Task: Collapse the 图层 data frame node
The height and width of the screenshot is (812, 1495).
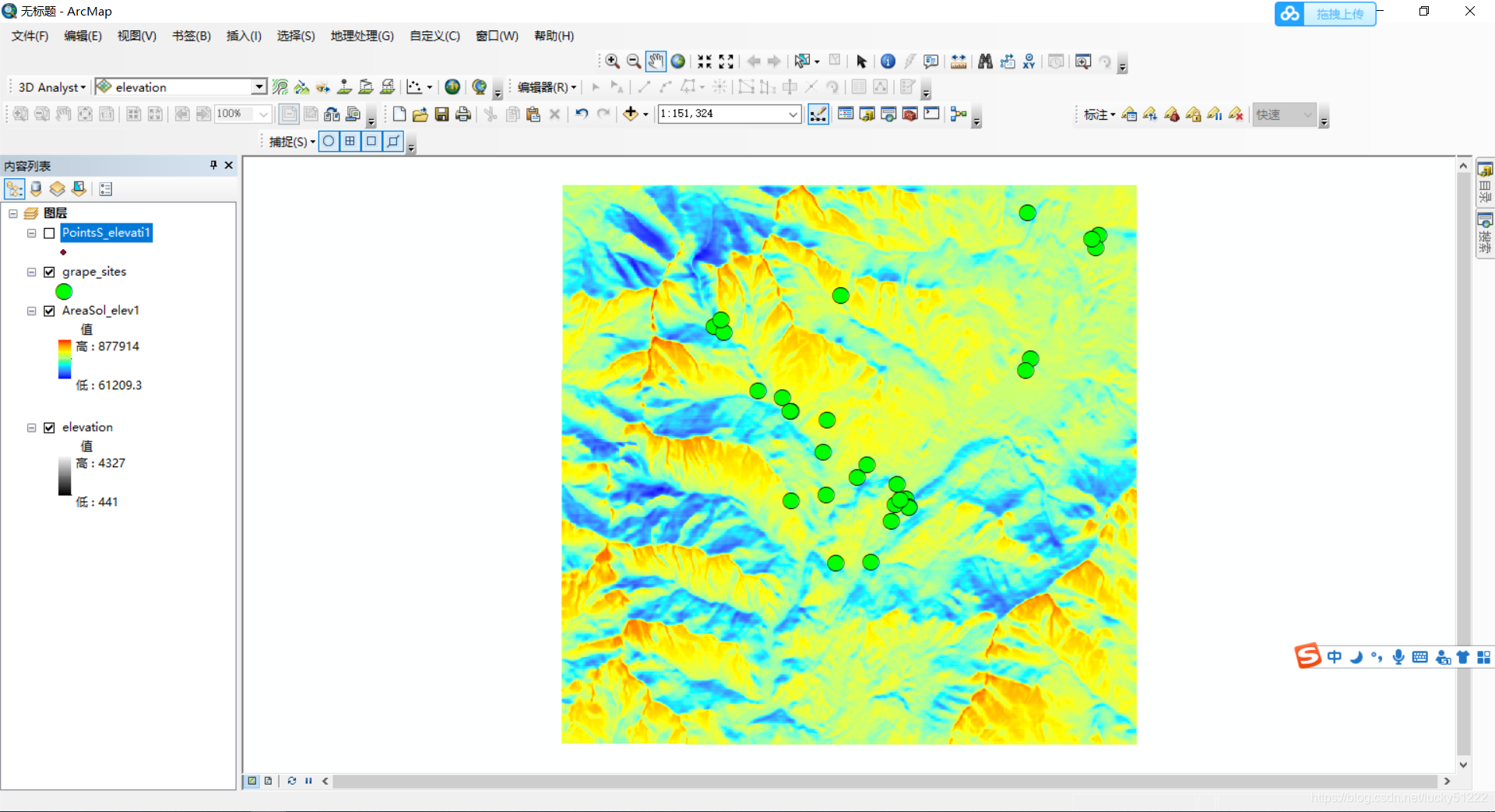Action: pos(13,213)
